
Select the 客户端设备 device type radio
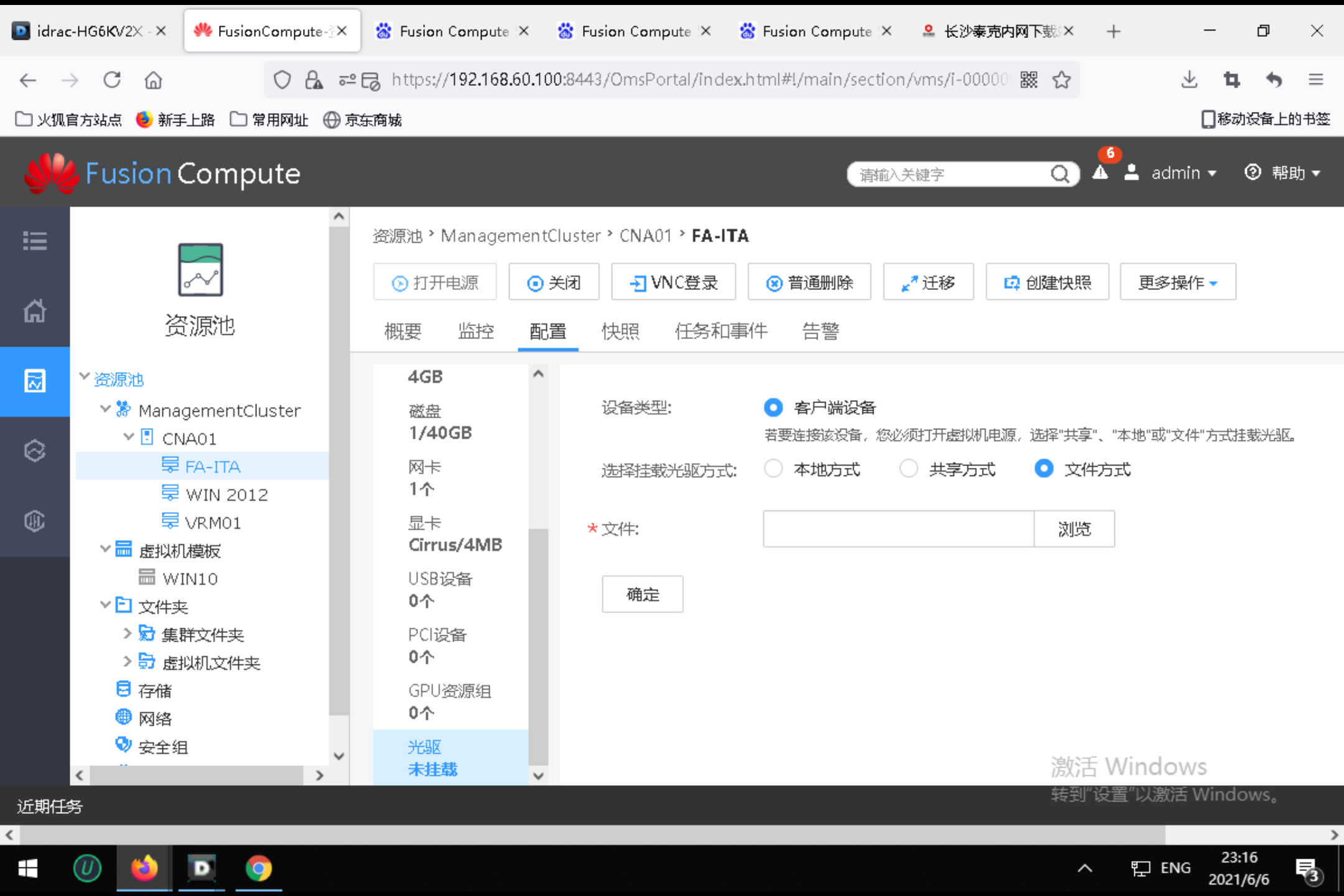tap(773, 408)
